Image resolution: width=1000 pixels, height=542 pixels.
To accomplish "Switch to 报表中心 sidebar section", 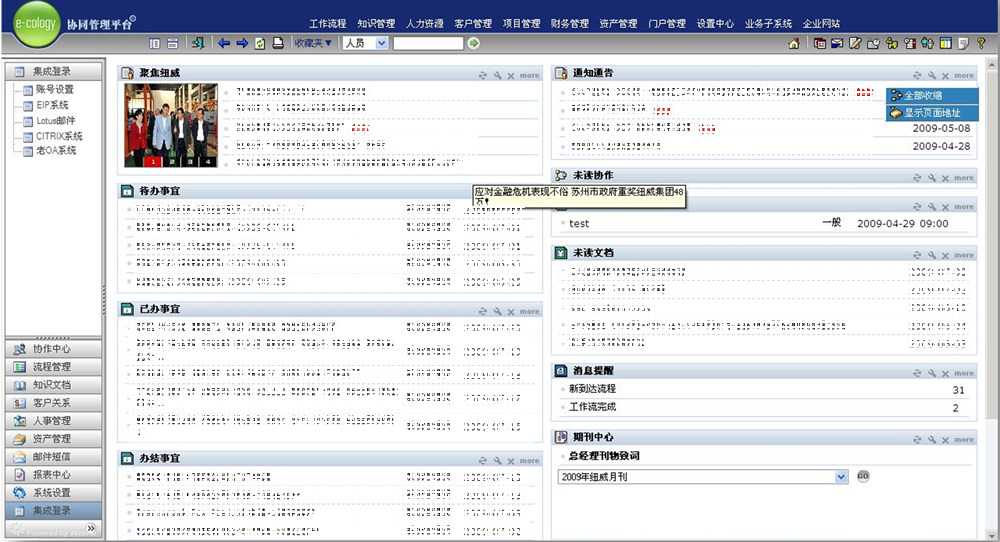I will 54,474.
